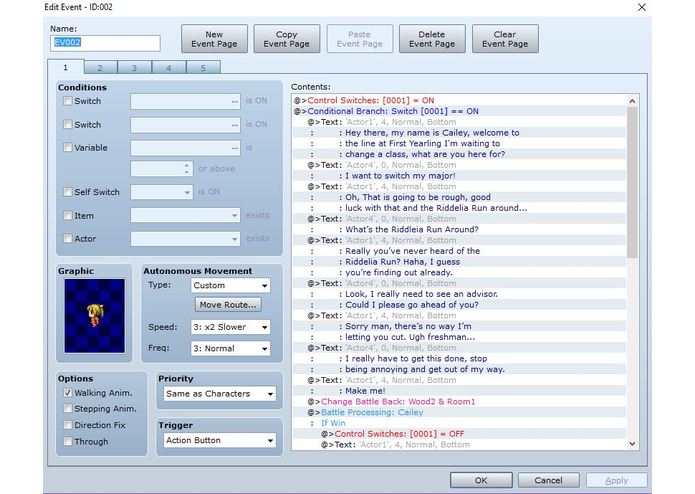Select the 'Oh, That is going to be rough' line
This screenshot has width=695, height=494.
click(x=459, y=197)
